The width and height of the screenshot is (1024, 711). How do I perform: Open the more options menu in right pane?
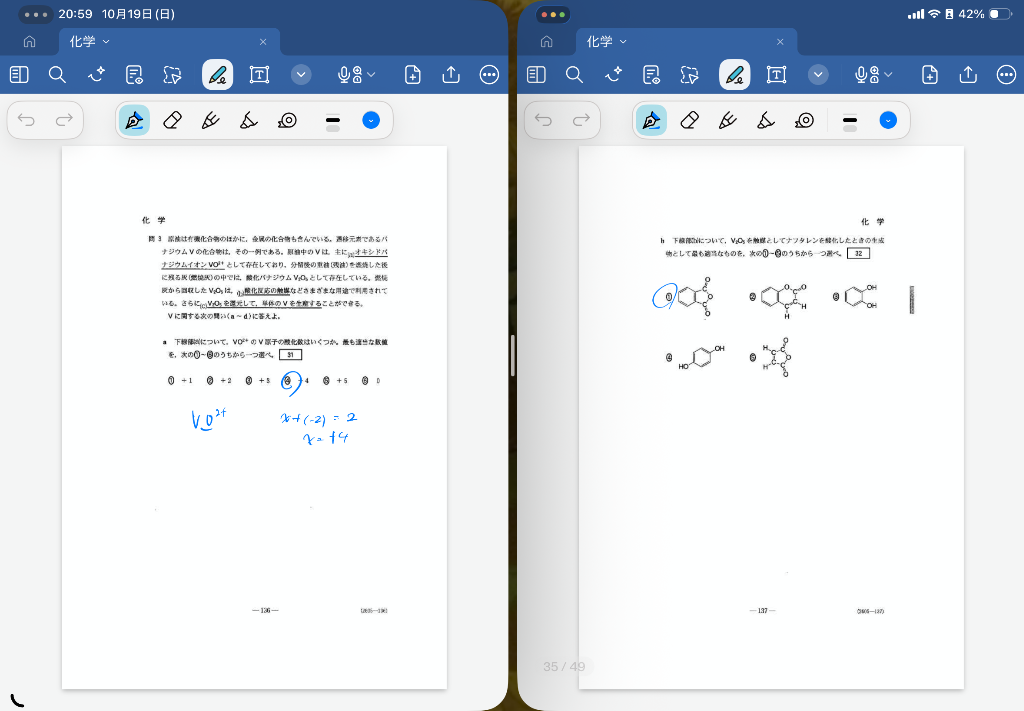tap(1006, 75)
